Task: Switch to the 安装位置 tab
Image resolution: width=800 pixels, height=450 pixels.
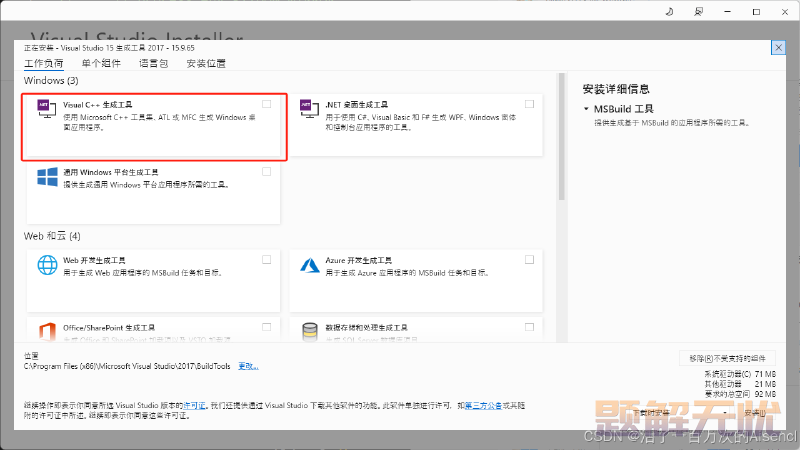Action: tap(206, 63)
